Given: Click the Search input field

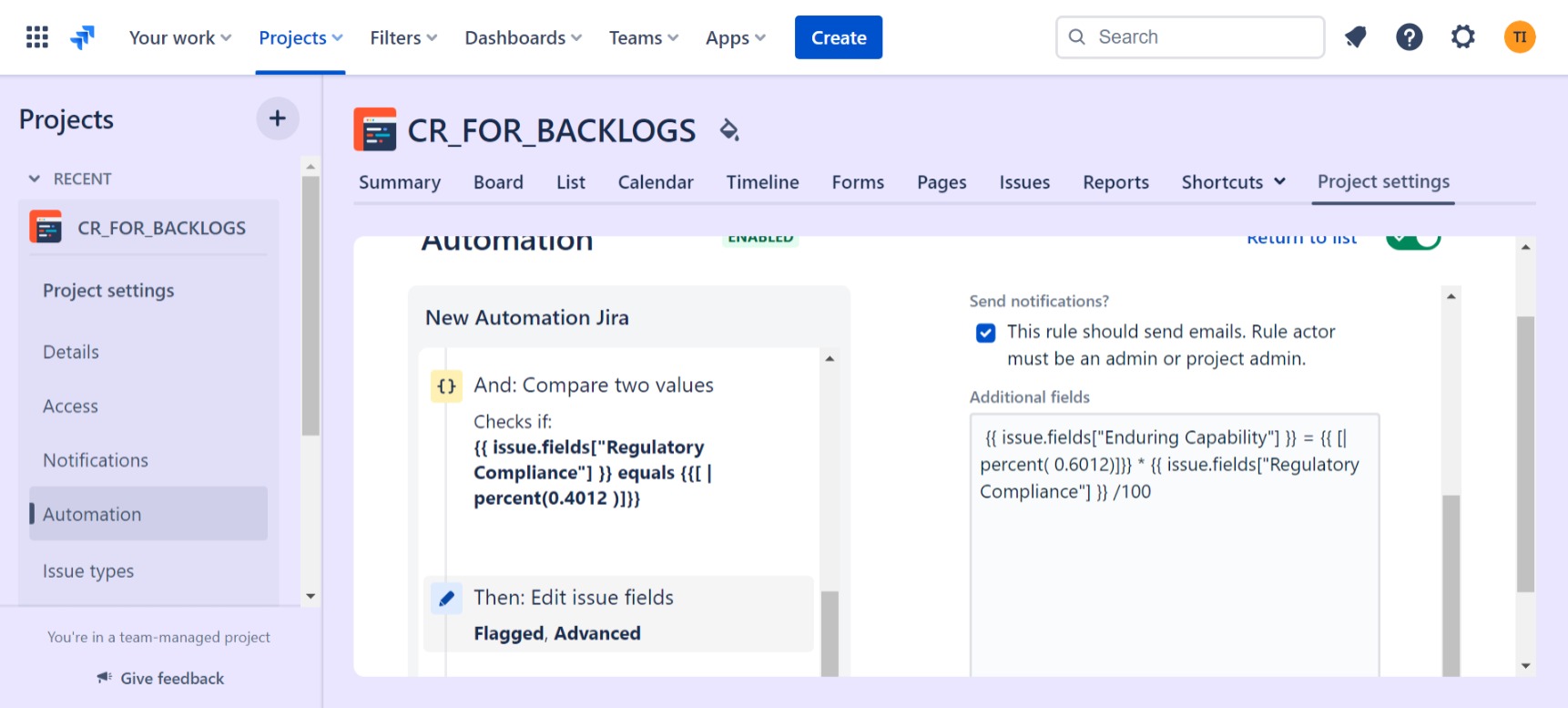Looking at the screenshot, I should [x=1190, y=37].
